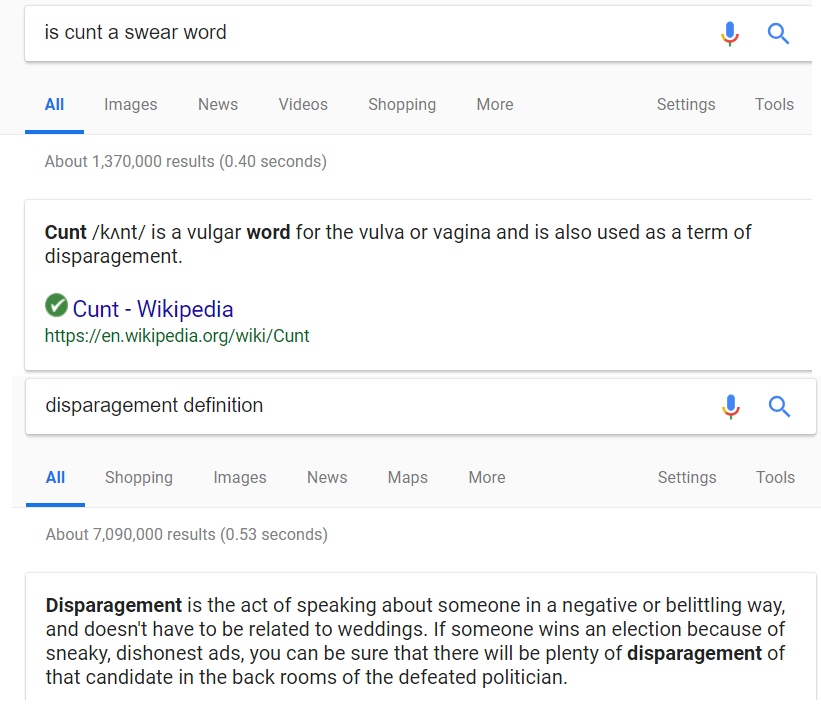
Task: Open the News tab under first search
Action: (x=218, y=104)
